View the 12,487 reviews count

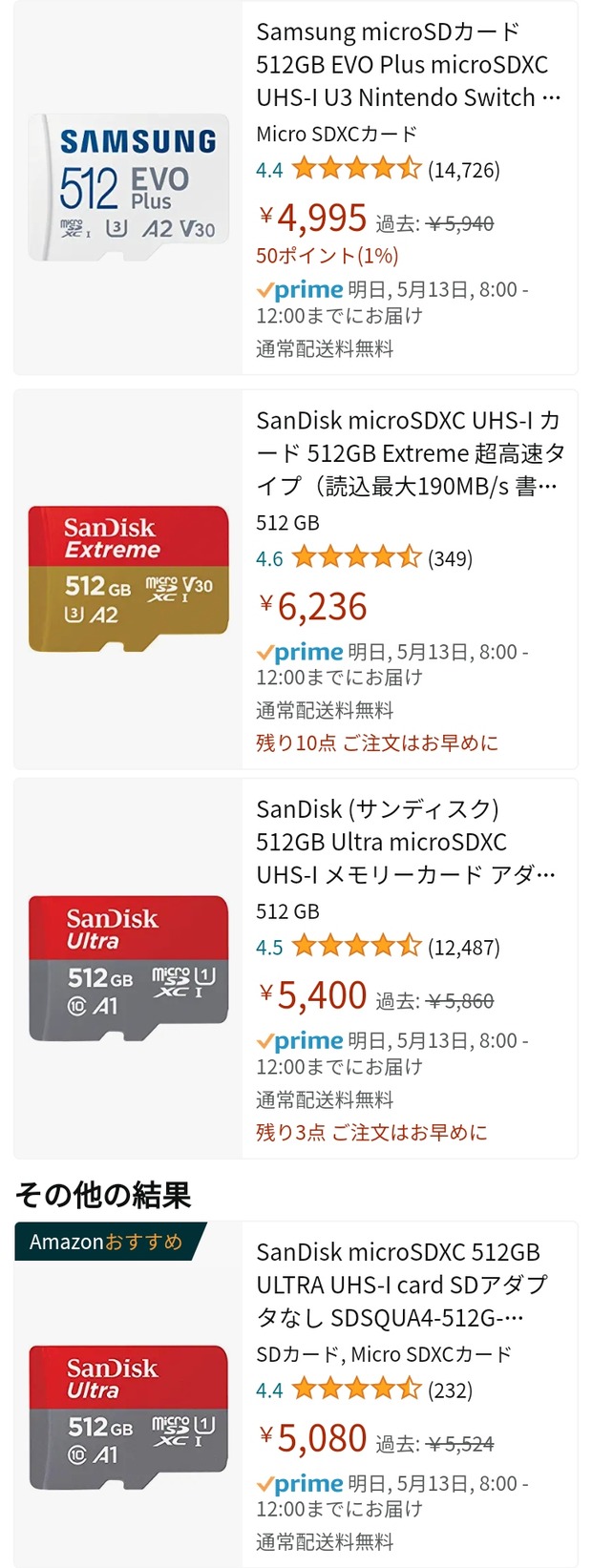464,948
